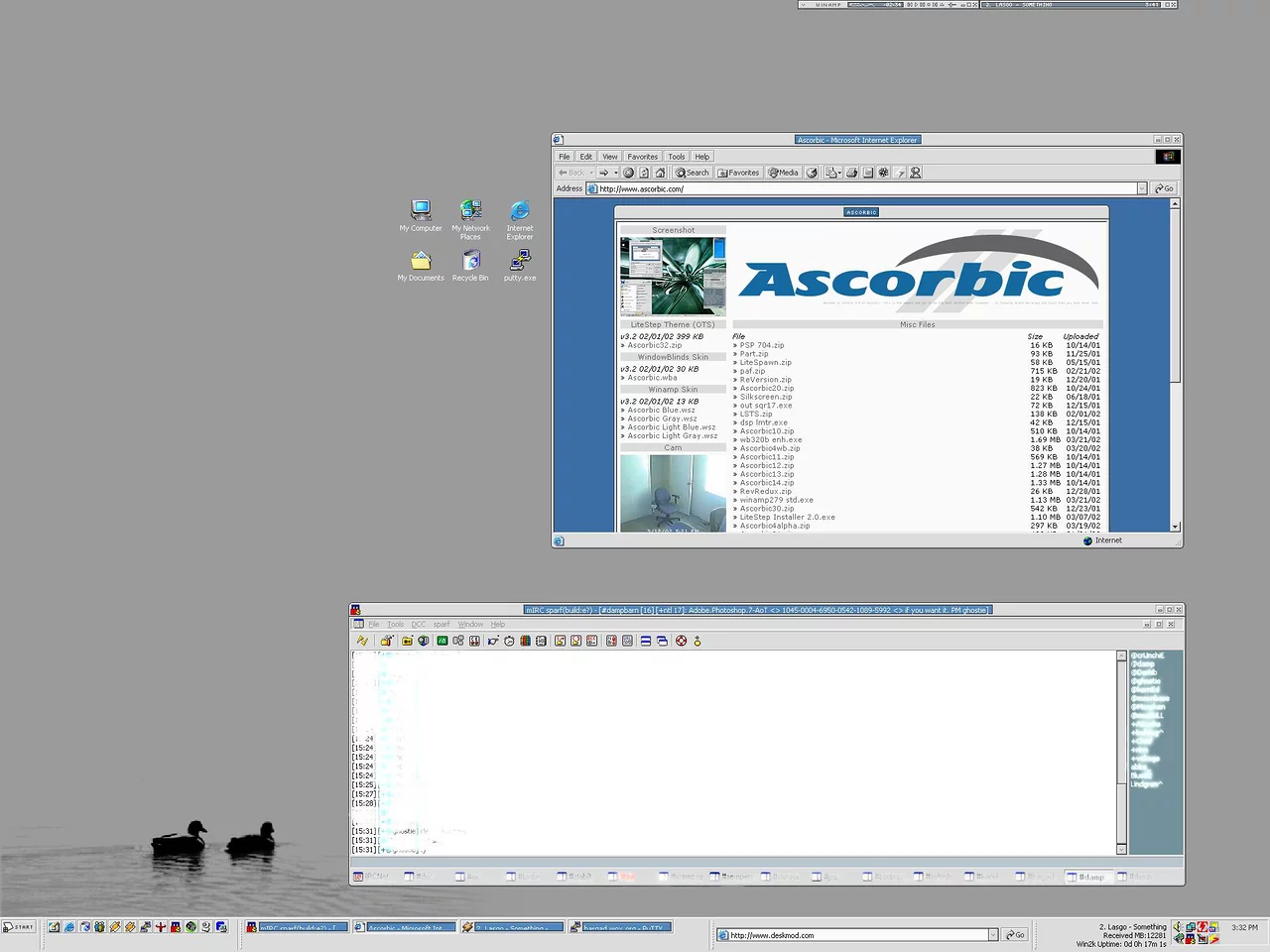The width and height of the screenshot is (1270, 952).
Task: Toggle the Media pane button in IE
Action: [784, 173]
